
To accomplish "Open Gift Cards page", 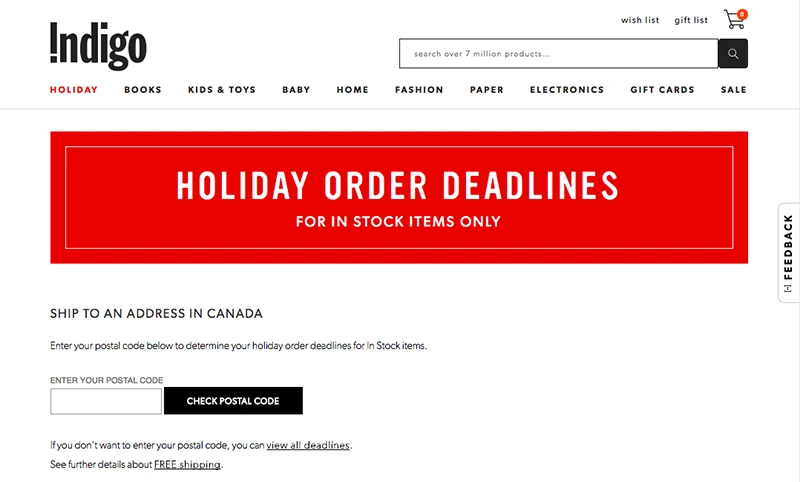I will [662, 90].
